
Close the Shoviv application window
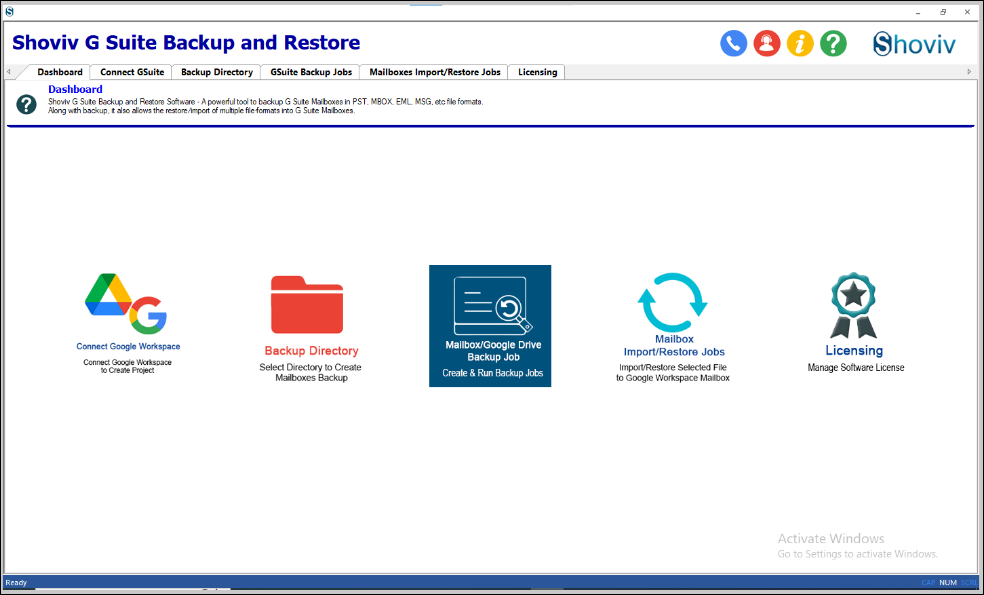(x=967, y=12)
